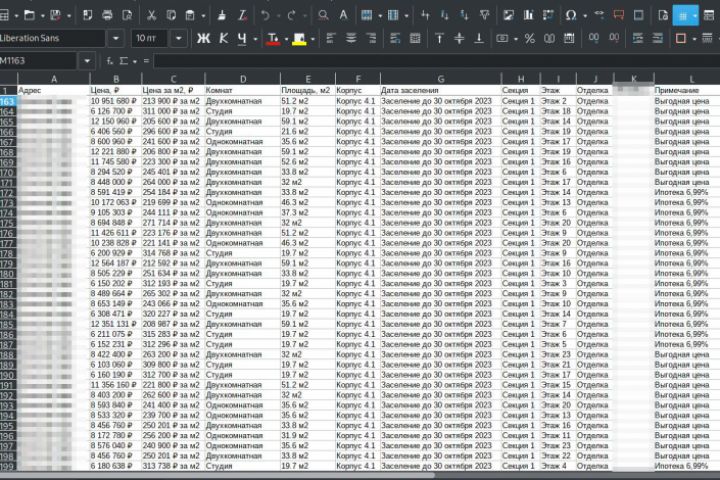Open the Sum function dropdown arrow
The height and width of the screenshot is (480, 720).
point(135,61)
